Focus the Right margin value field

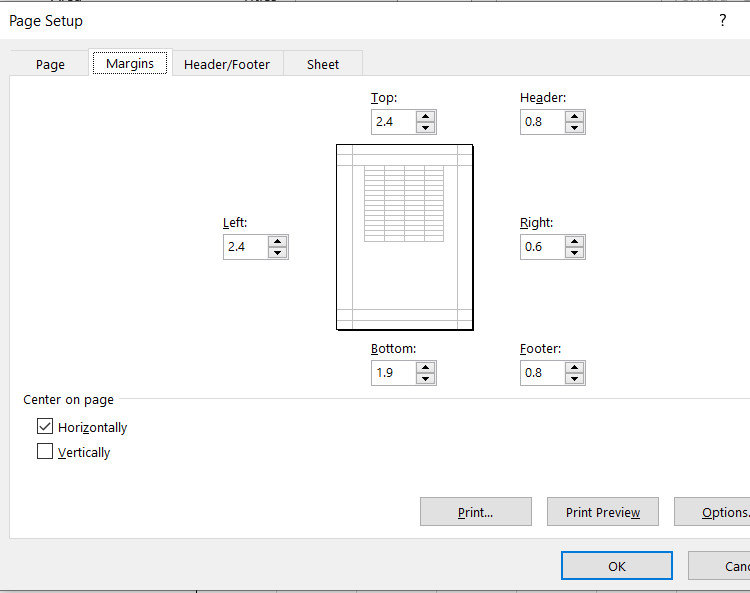click(x=543, y=247)
